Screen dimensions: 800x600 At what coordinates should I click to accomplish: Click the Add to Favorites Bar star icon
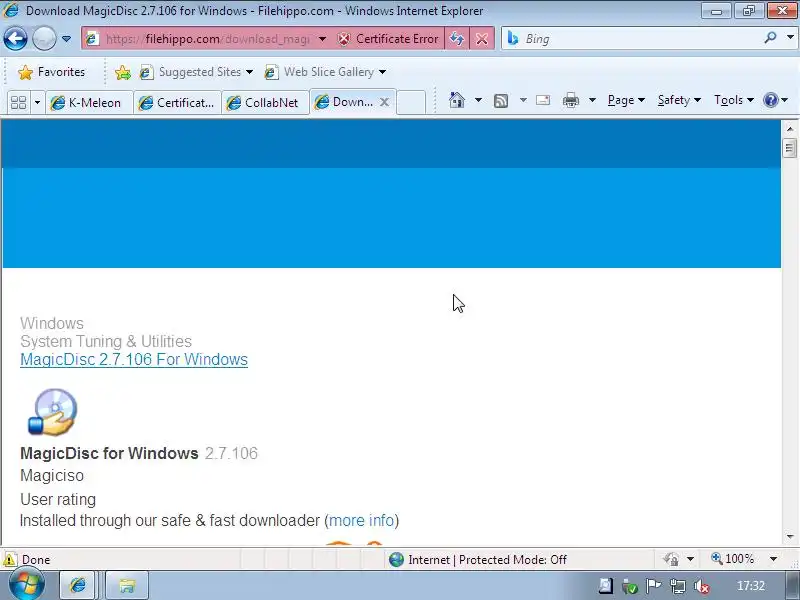tap(122, 72)
